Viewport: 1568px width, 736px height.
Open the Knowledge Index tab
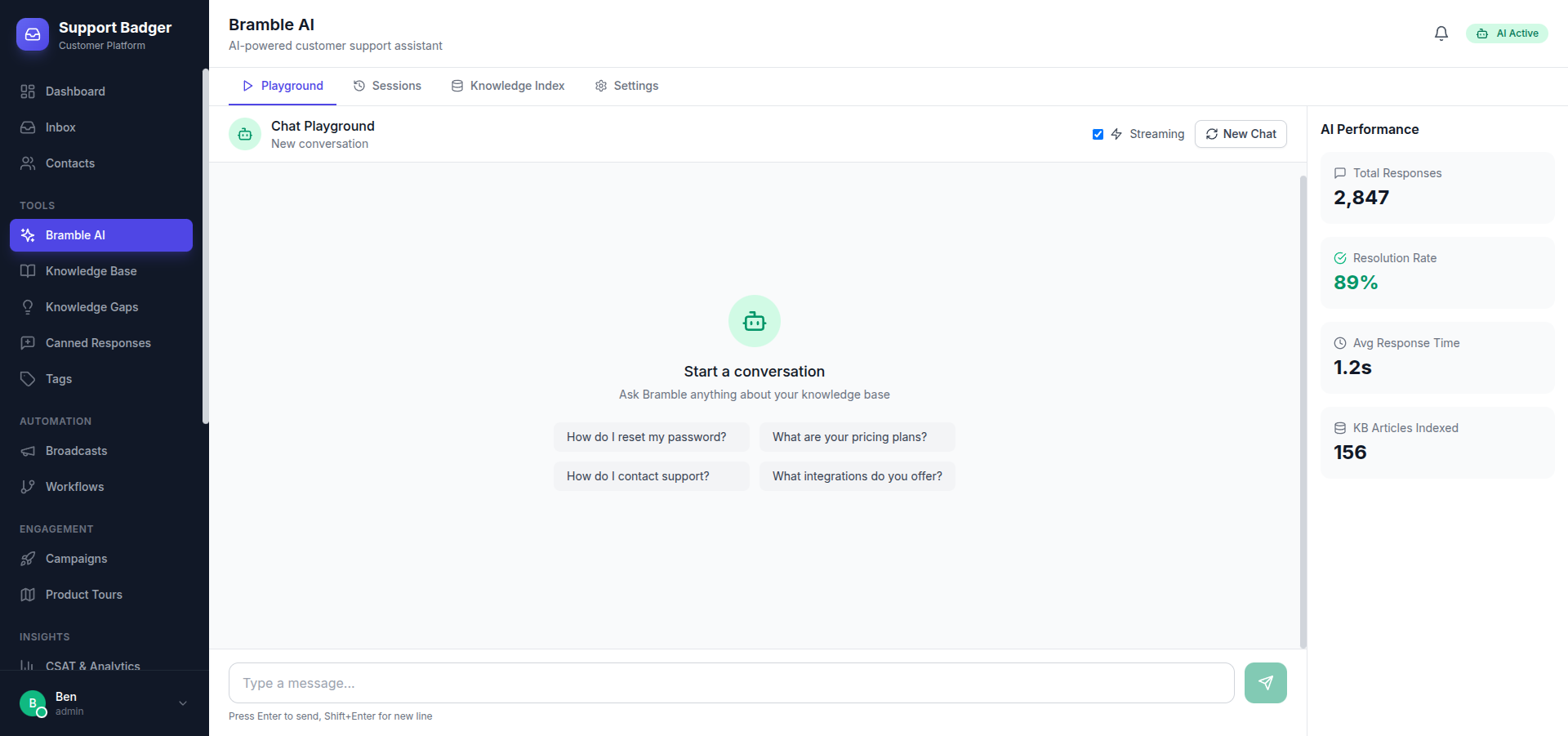(508, 86)
